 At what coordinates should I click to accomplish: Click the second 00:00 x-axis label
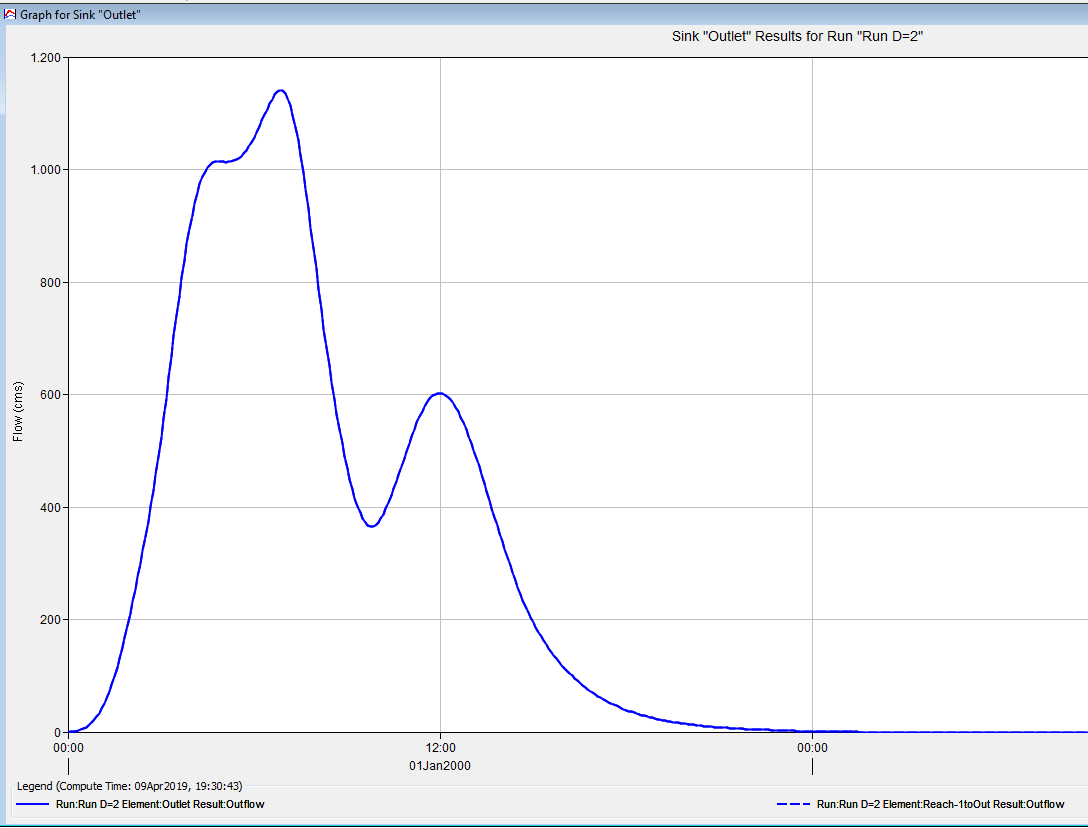tap(812, 746)
